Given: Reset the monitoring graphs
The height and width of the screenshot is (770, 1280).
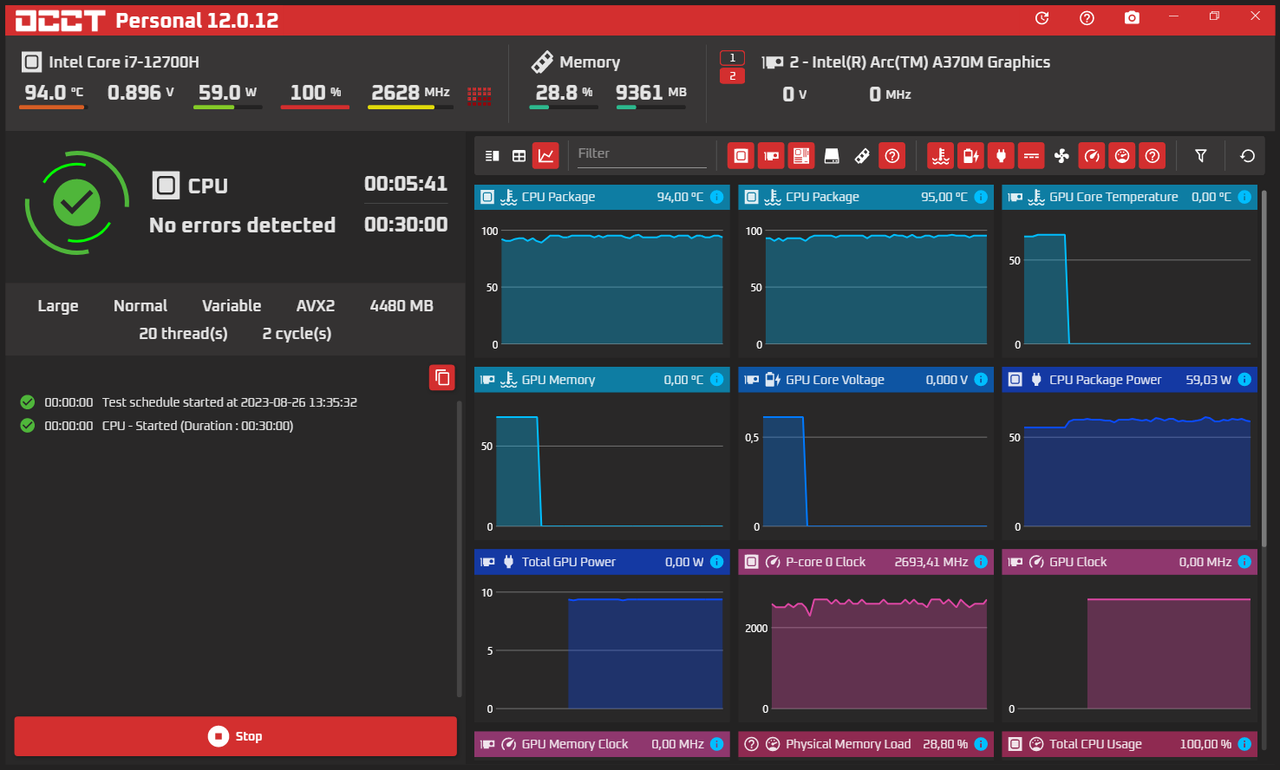Looking at the screenshot, I should [x=1247, y=156].
